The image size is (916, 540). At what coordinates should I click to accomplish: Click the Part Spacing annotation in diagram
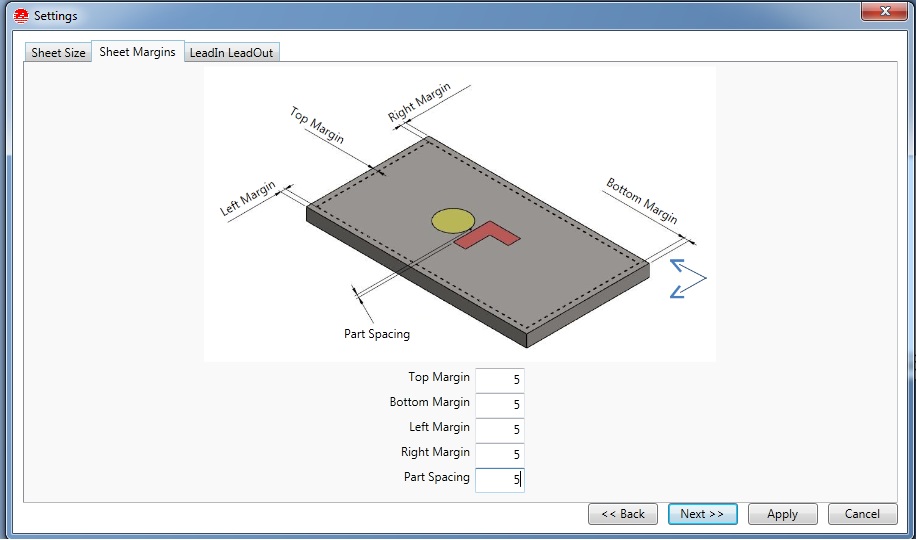[377, 334]
